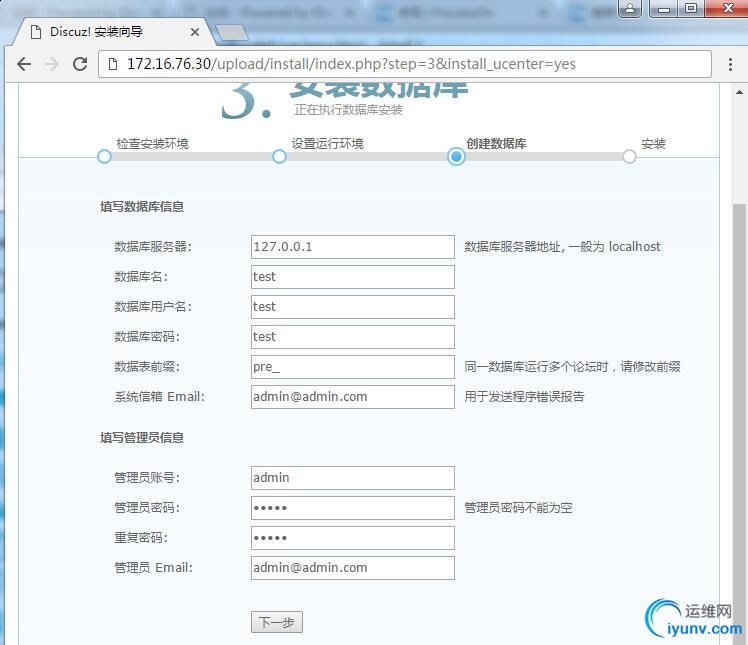Click the page info icon in address bar
Image resolution: width=748 pixels, height=645 pixels.
[113, 64]
